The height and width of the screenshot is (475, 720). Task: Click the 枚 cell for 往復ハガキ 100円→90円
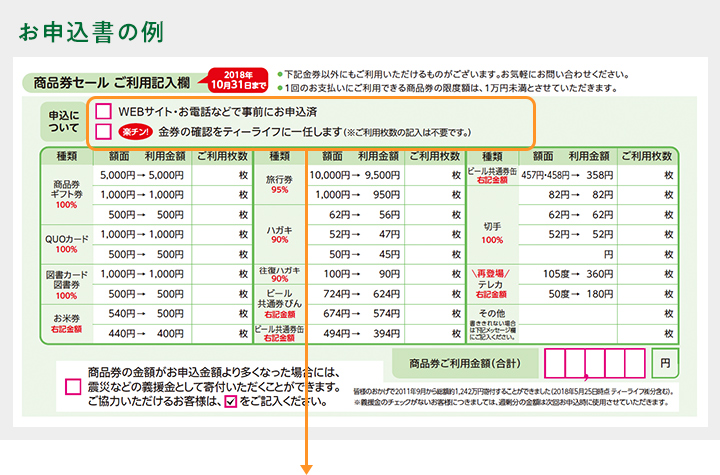point(435,274)
